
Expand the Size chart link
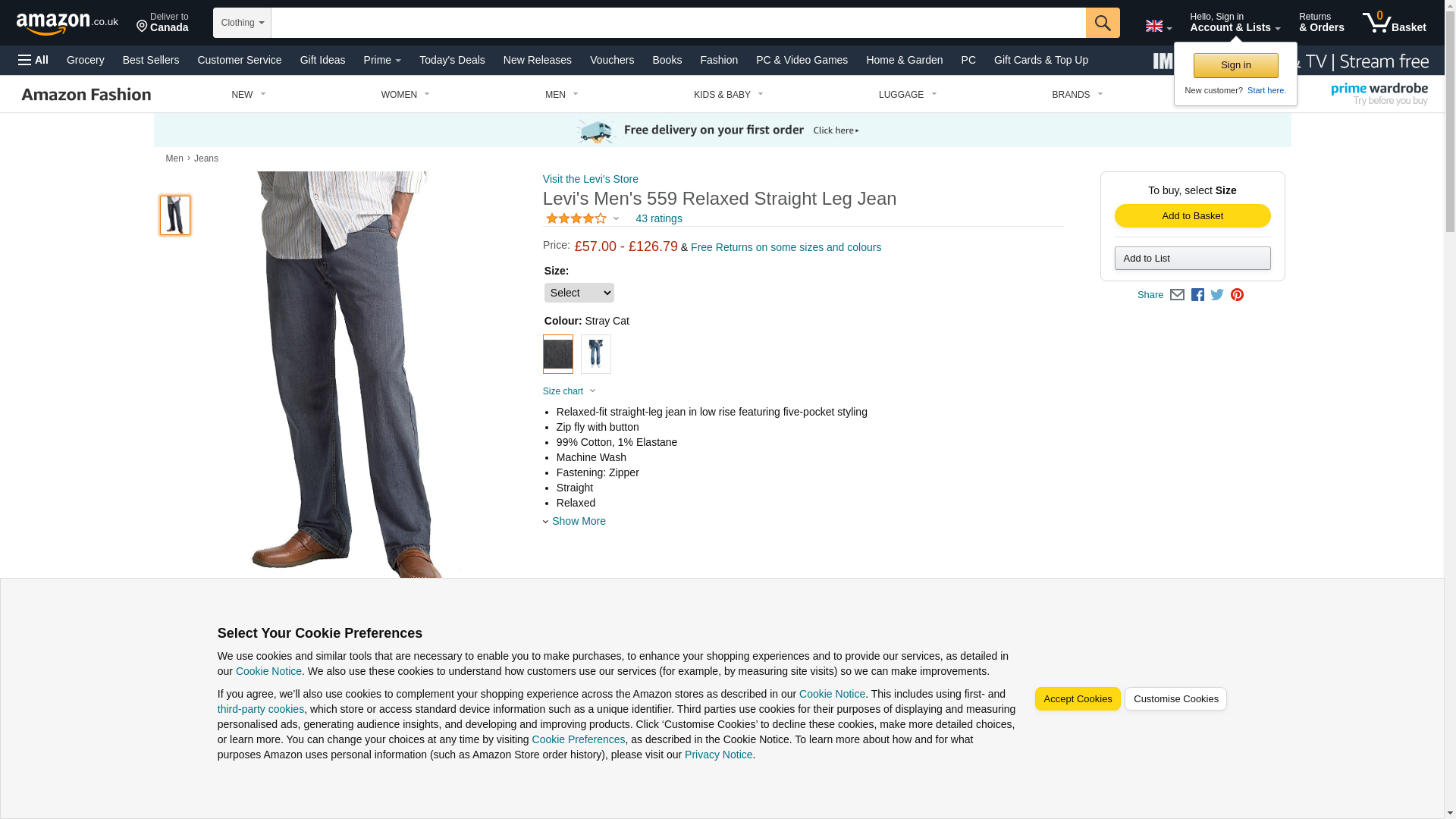point(569,391)
